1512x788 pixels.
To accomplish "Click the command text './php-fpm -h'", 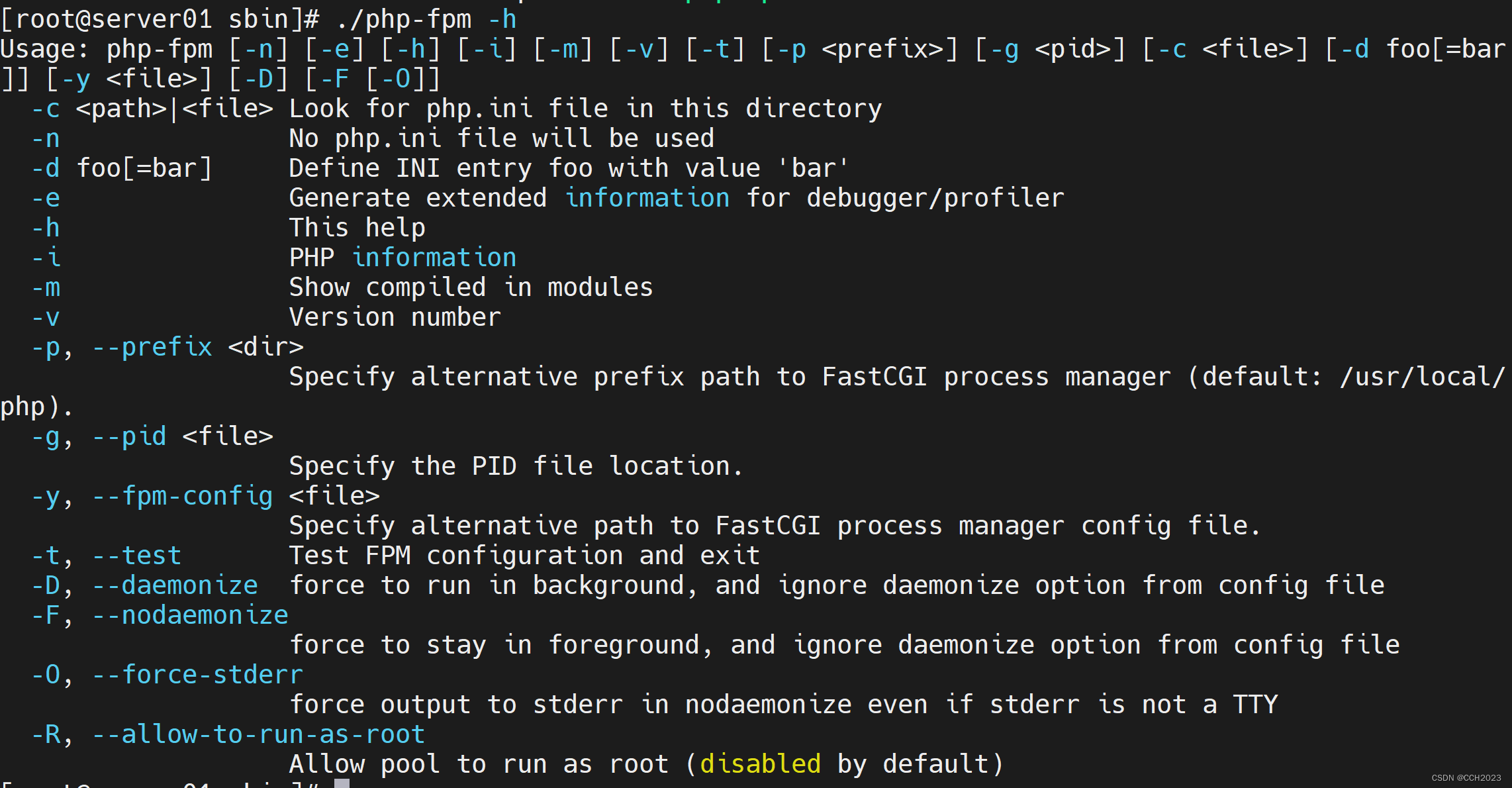I will pos(426,19).
